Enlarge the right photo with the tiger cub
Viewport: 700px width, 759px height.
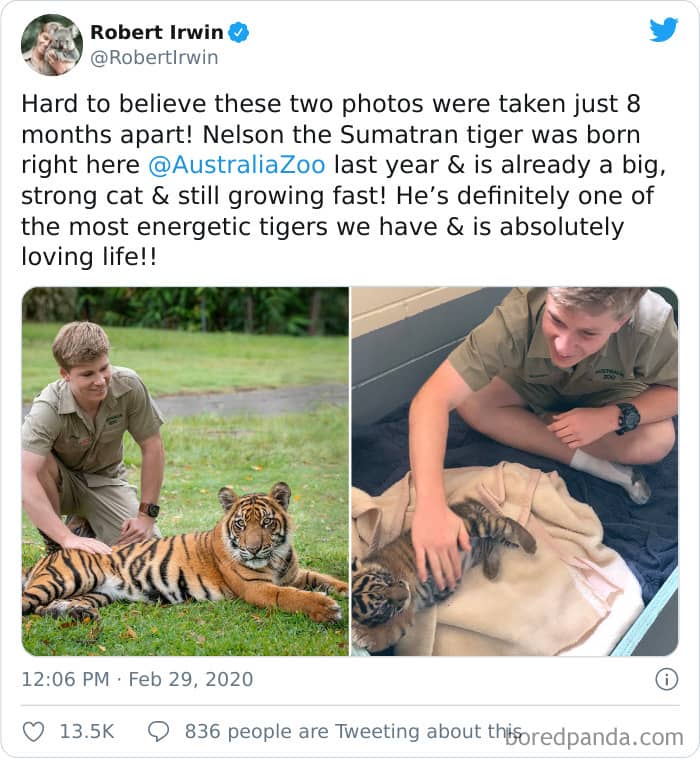(x=514, y=470)
